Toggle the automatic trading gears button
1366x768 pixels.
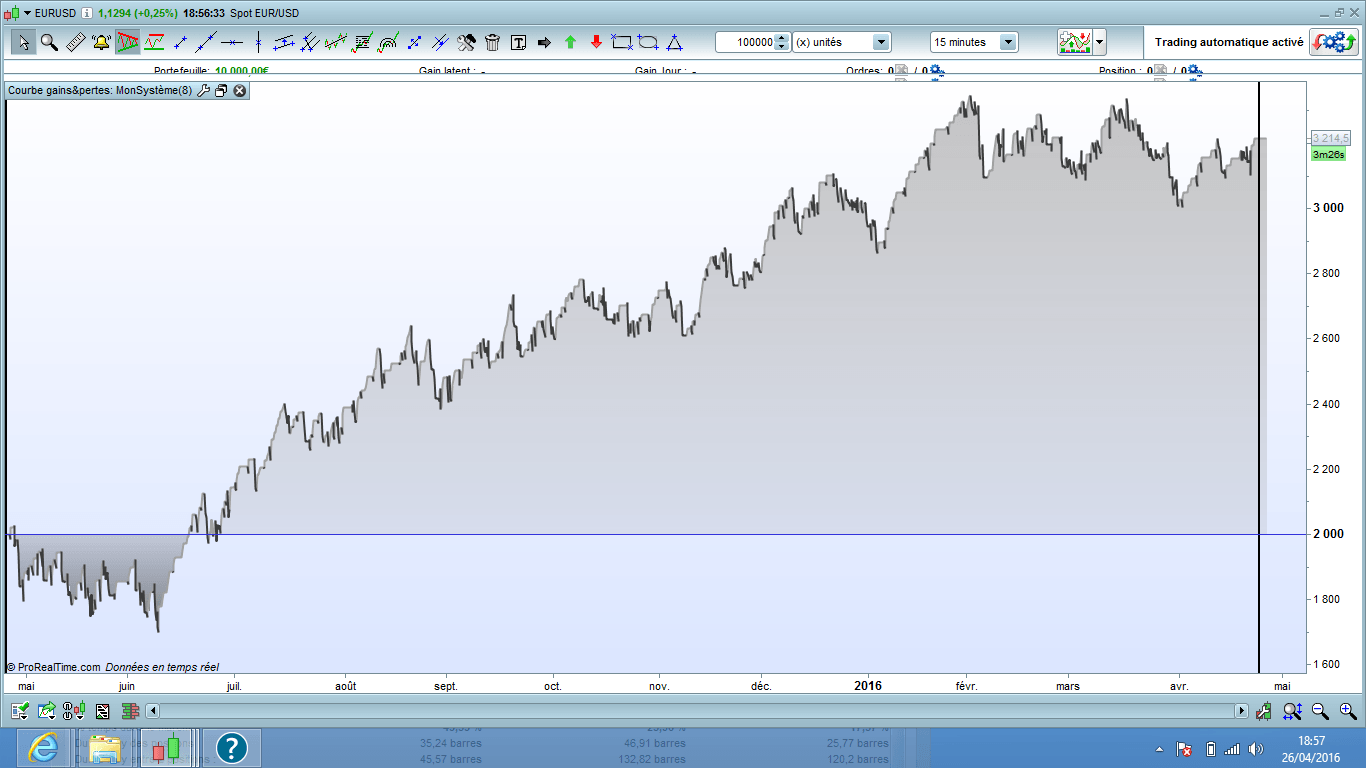point(1334,42)
